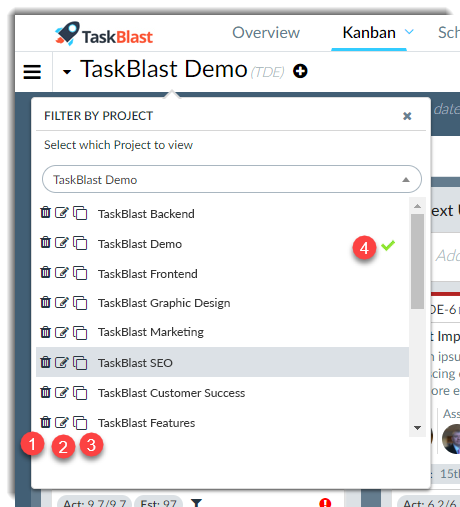460x507 pixels.
Task: Choose TaskBlast Demo from the list
Action: [x=140, y=244]
